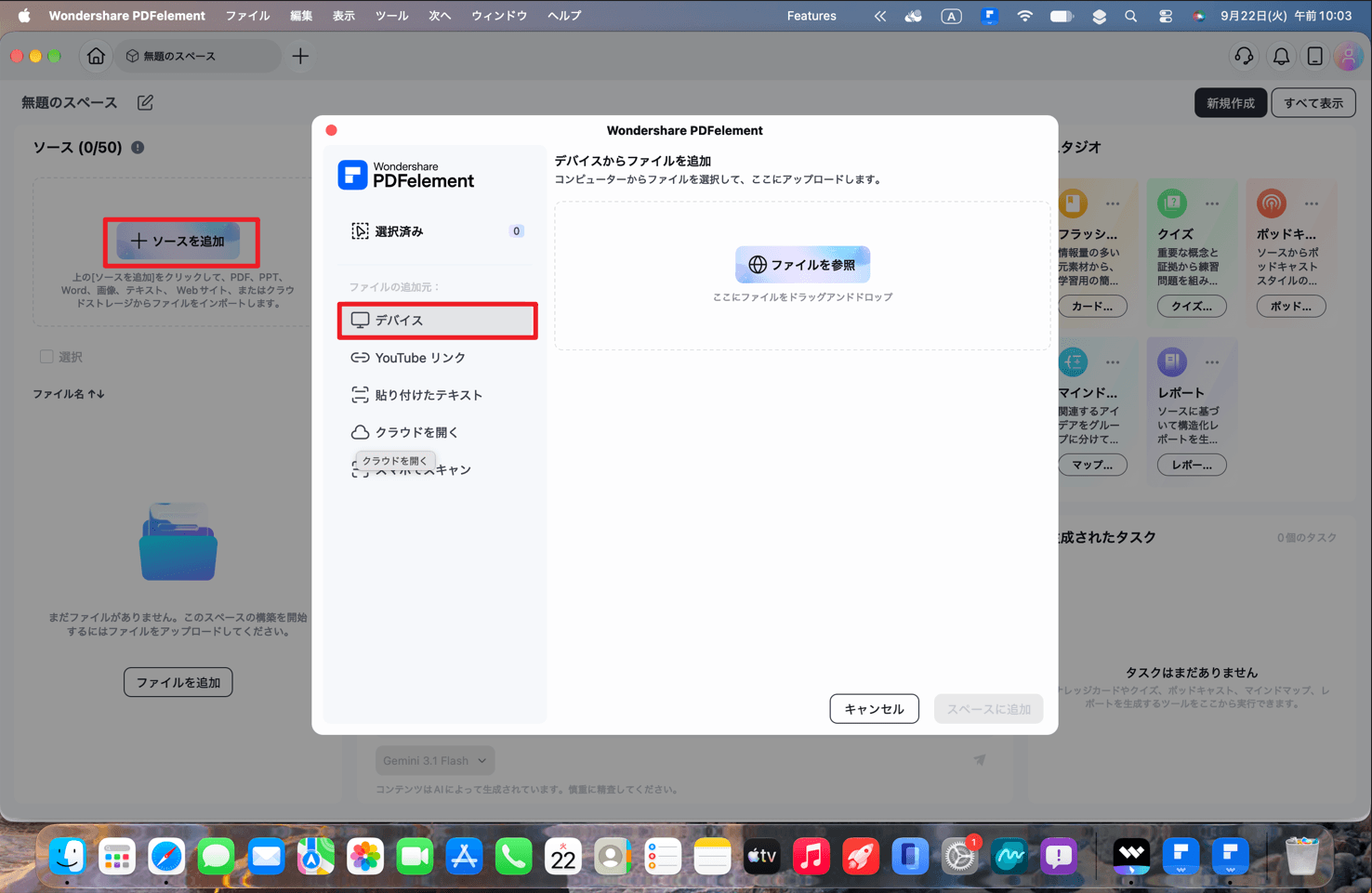Click the file drag-and-drop area
1372x893 pixels.
point(802,276)
